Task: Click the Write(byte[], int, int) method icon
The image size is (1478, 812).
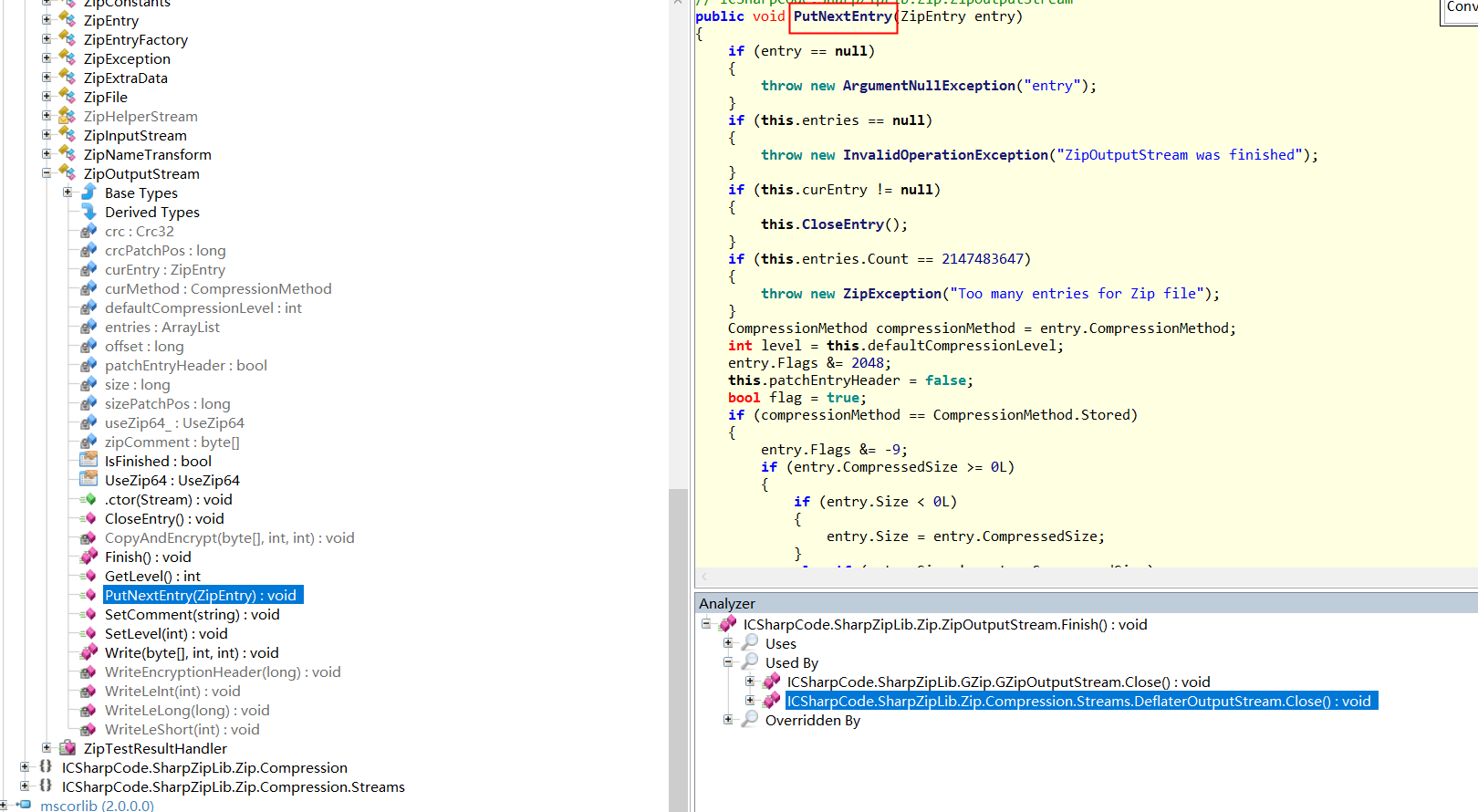Action: (x=88, y=652)
